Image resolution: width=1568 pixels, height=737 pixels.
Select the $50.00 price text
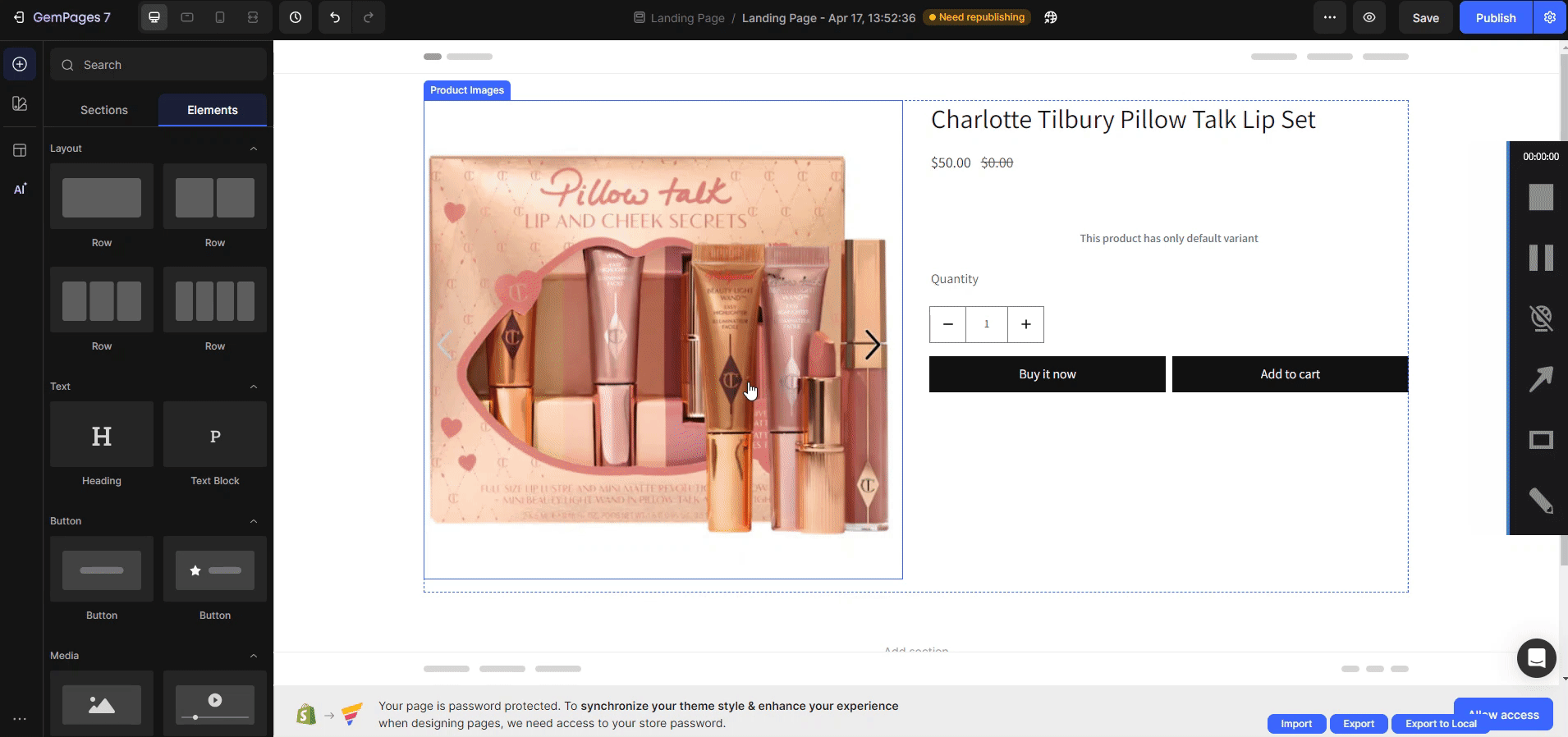click(951, 163)
